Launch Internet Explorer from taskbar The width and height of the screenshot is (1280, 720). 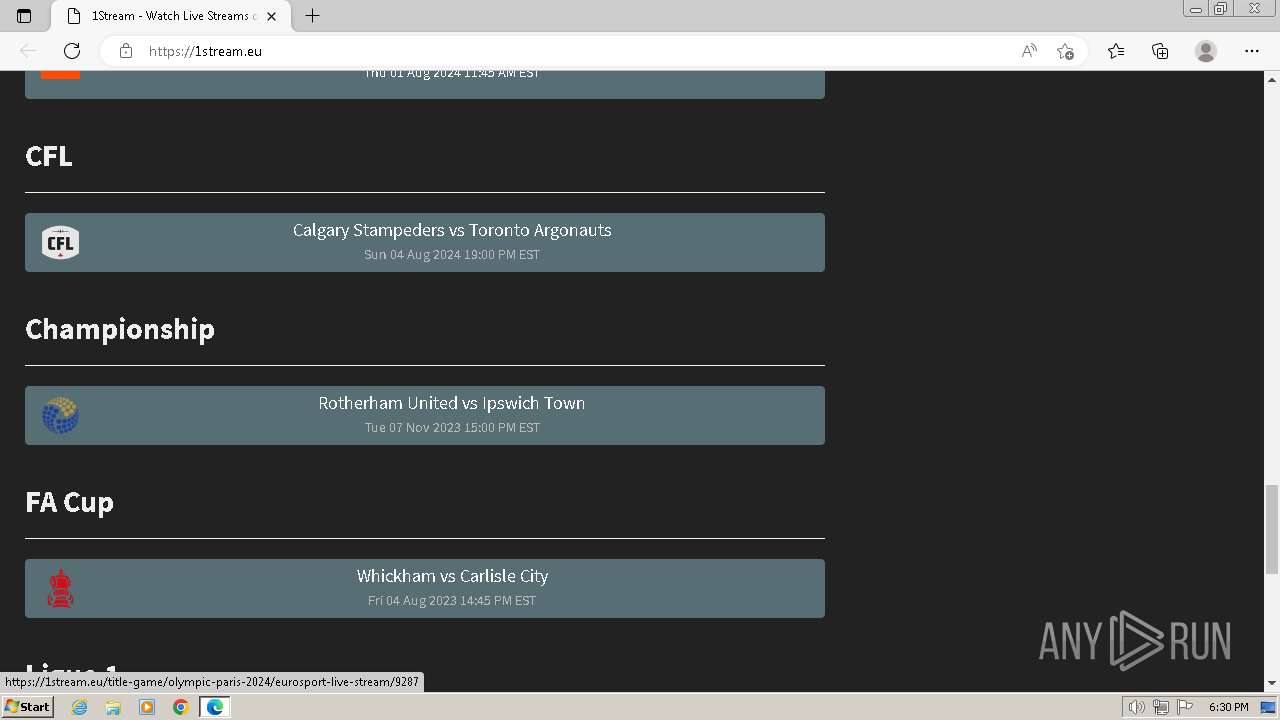pyautogui.click(x=80, y=707)
